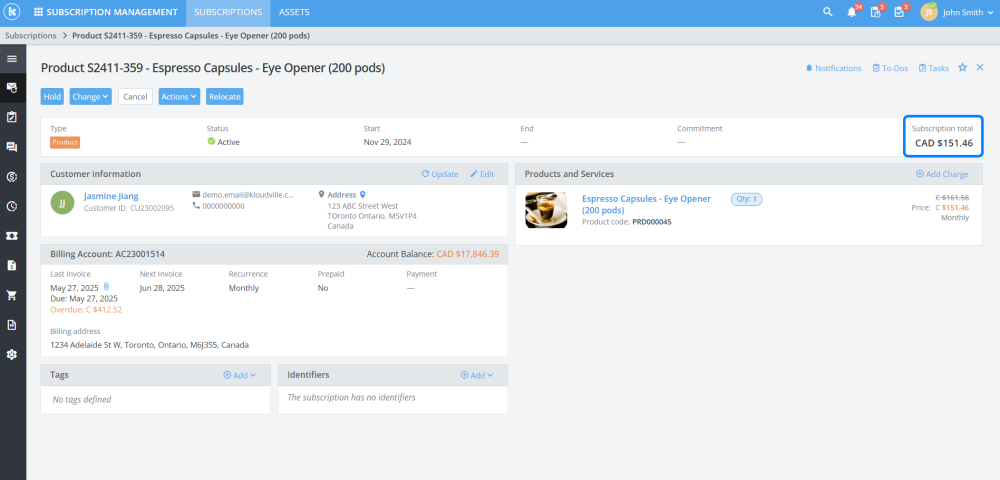Select the Overdue C $412.52 text

pyautogui.click(x=86, y=310)
